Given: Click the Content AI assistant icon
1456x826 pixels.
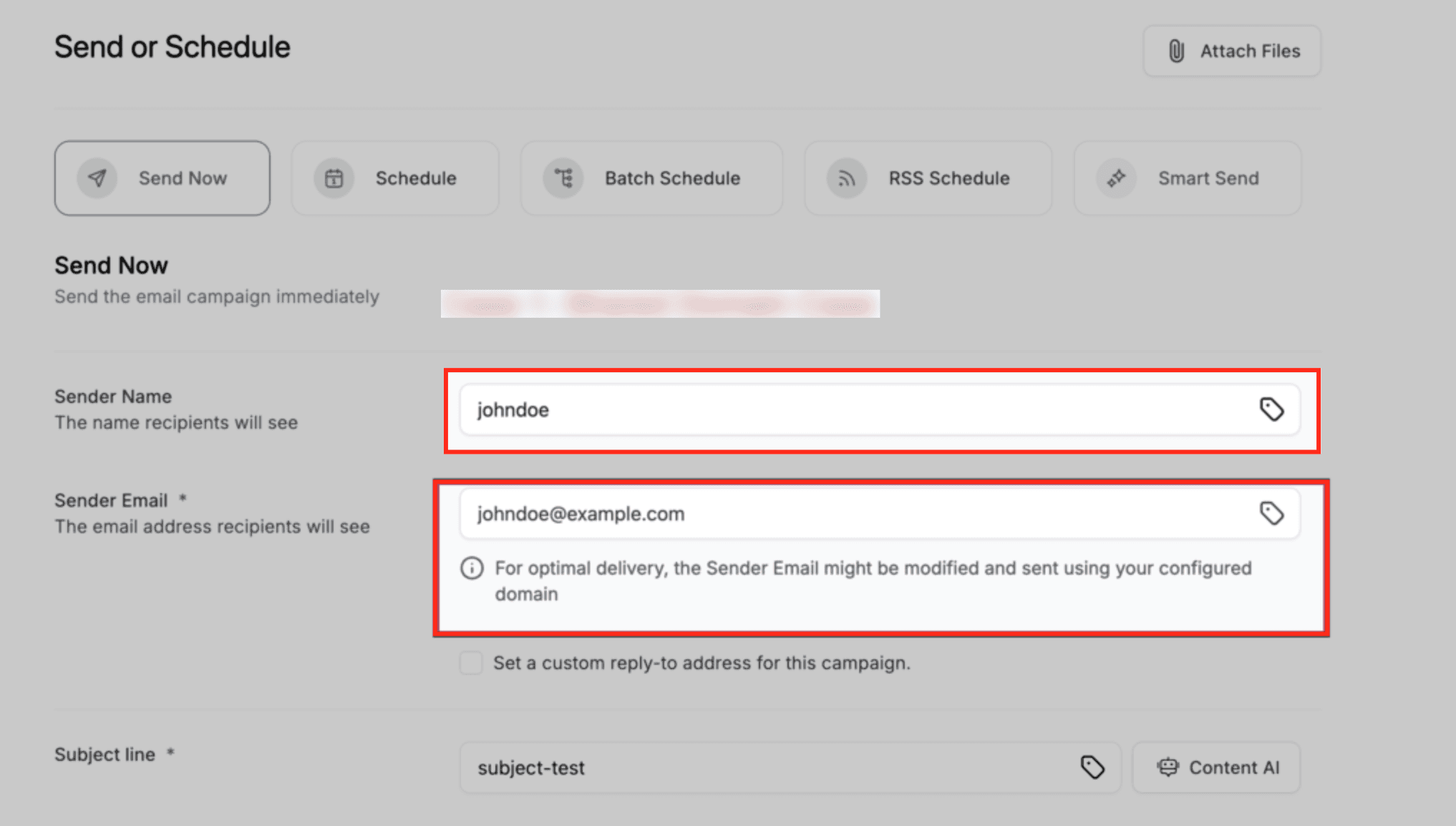Looking at the screenshot, I should pyautogui.click(x=1168, y=767).
